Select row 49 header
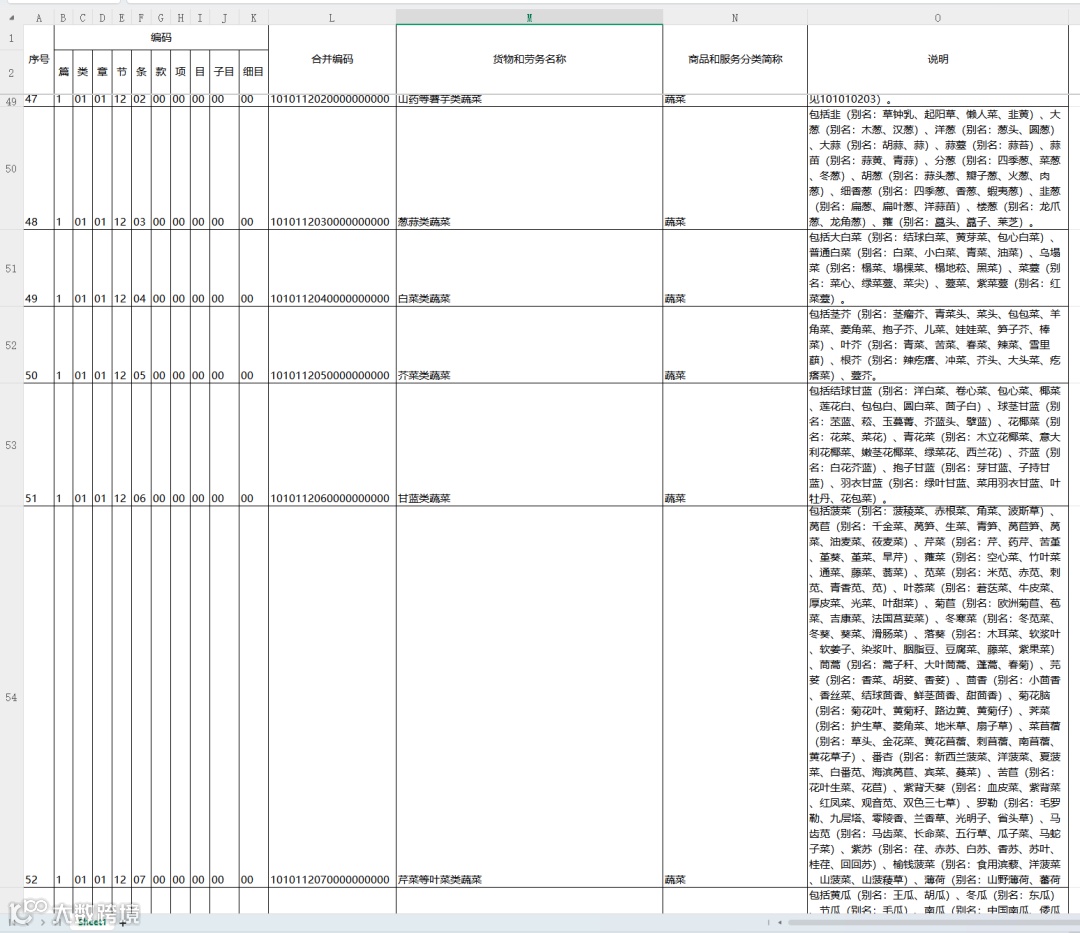This screenshot has height=933, width=1080. (11, 101)
